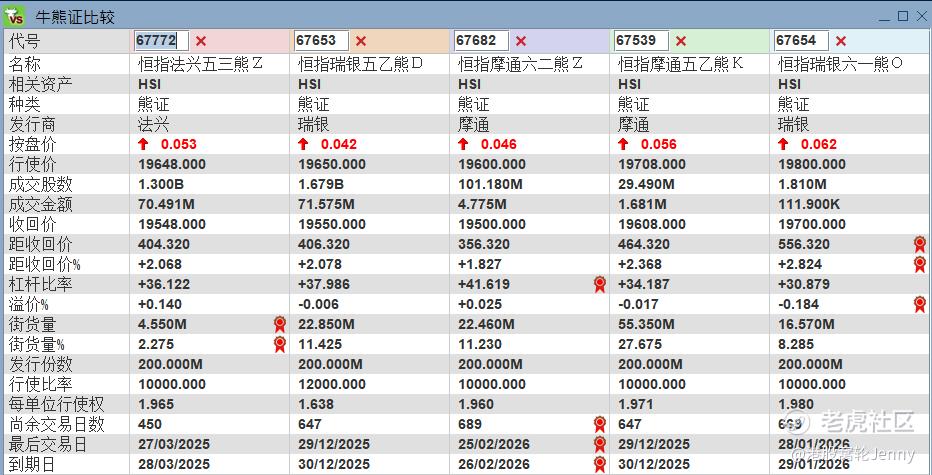This screenshot has height=475, width=932.
Task: Select the 按盘价 row label
Action: 33,144
